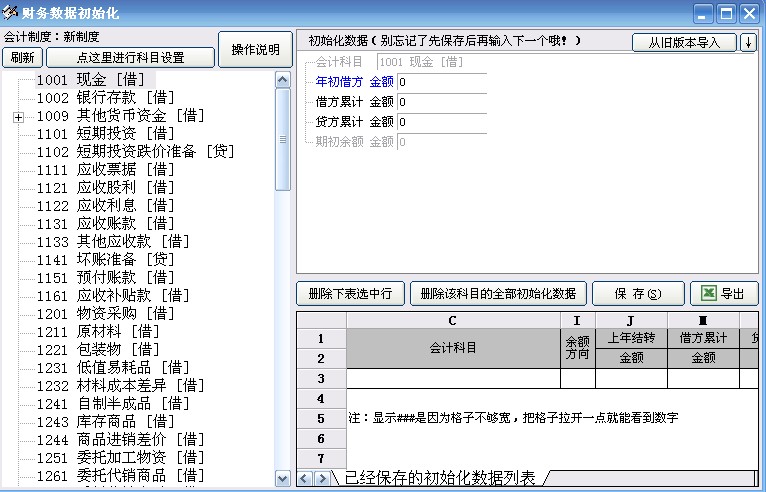This screenshot has height=492, width=766.
Task: Select account 1121 应收股利 [借]
Action: pyautogui.click(x=106, y=188)
